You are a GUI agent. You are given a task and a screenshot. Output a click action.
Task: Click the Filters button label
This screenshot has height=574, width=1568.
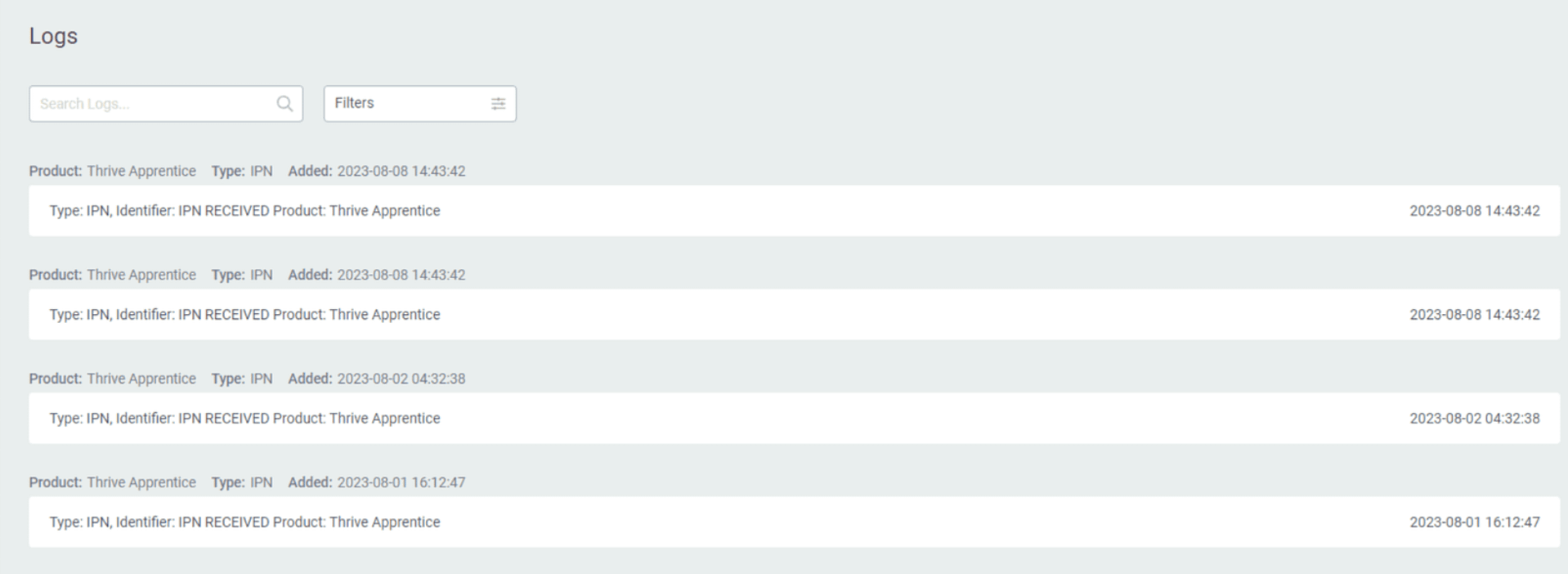click(x=355, y=103)
